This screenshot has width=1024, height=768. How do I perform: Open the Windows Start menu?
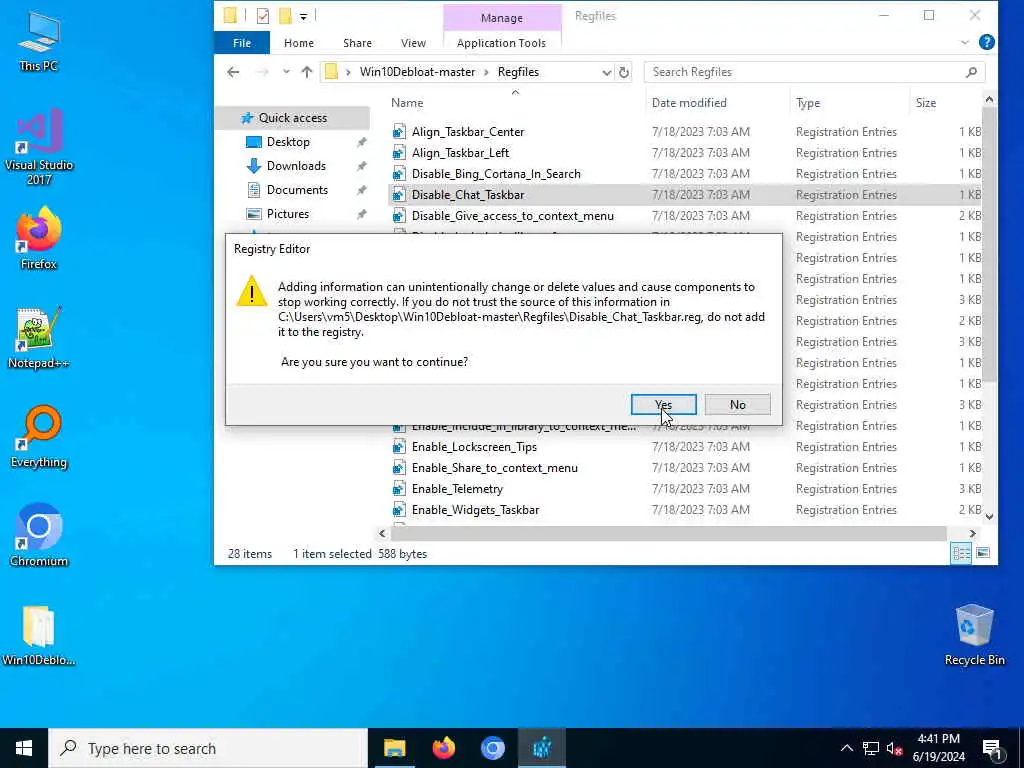24,748
